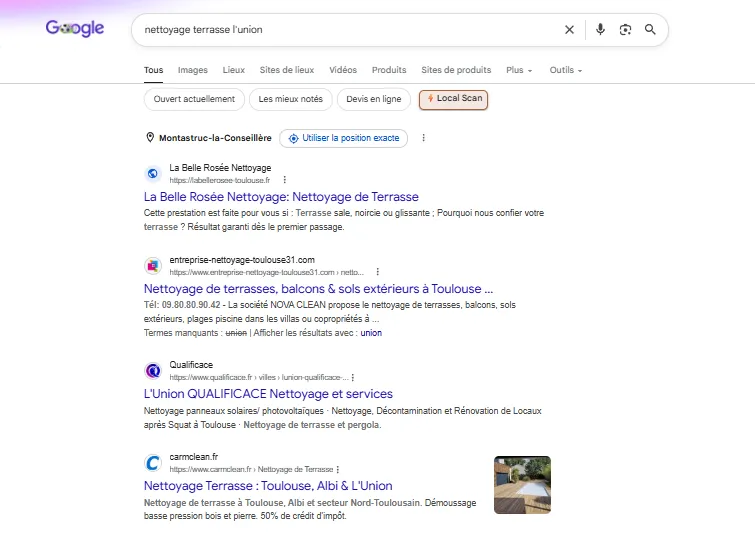
Task: Click the Qualificace site name text
Action: pos(191,365)
